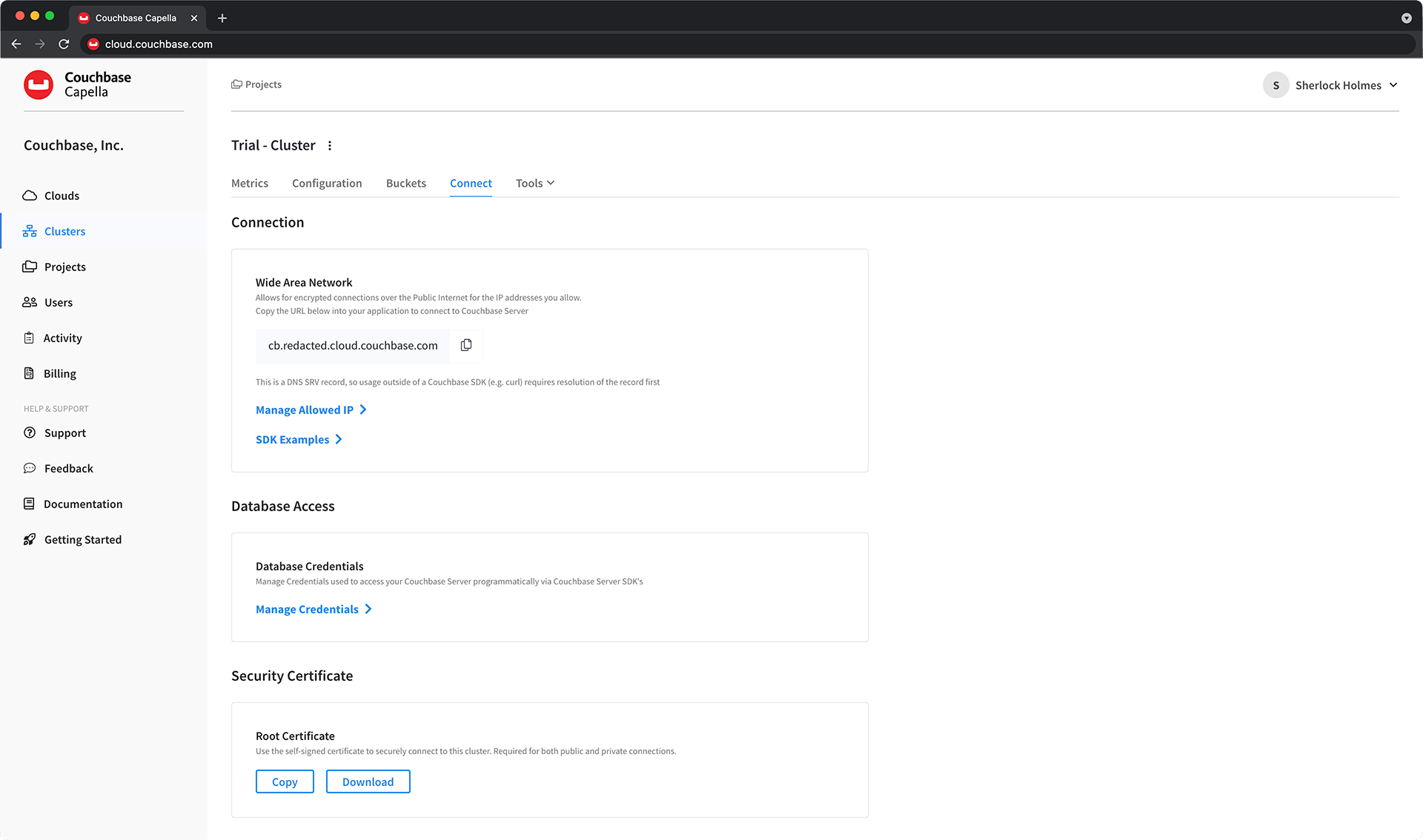Screen dimensions: 1423x840
Task: Switch to the Buckets tab
Action: (406, 183)
